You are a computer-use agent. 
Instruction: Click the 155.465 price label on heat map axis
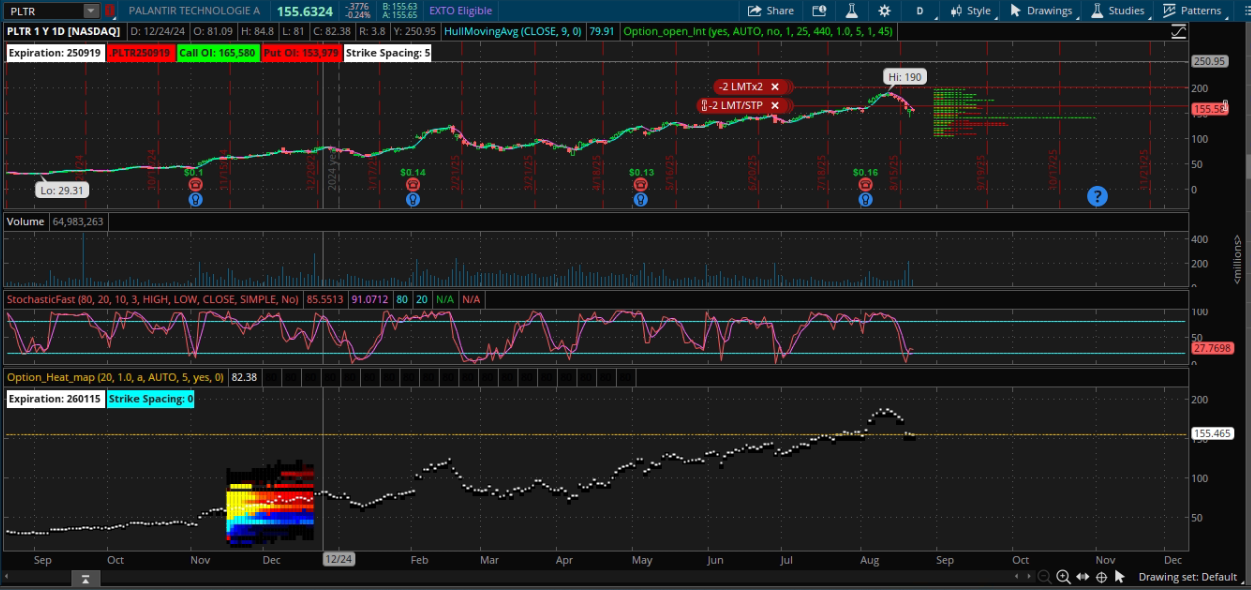pyautogui.click(x=1212, y=434)
